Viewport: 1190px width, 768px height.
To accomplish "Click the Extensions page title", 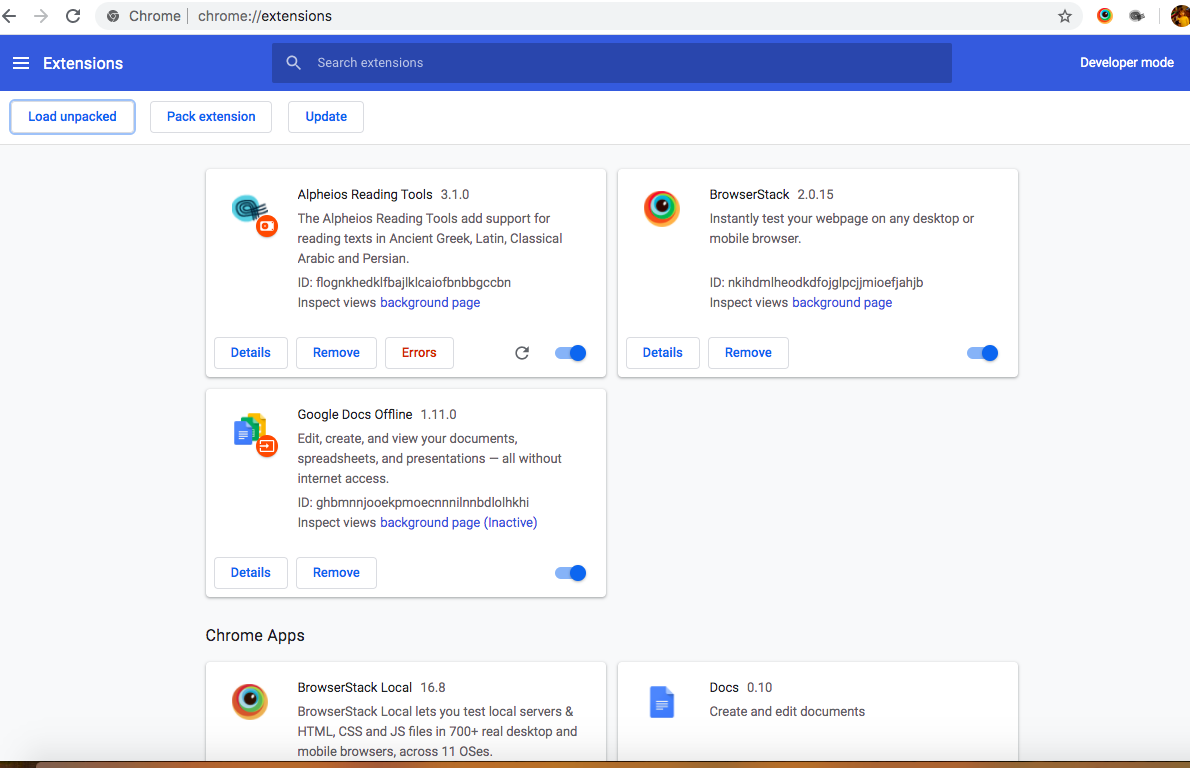I will pos(82,62).
